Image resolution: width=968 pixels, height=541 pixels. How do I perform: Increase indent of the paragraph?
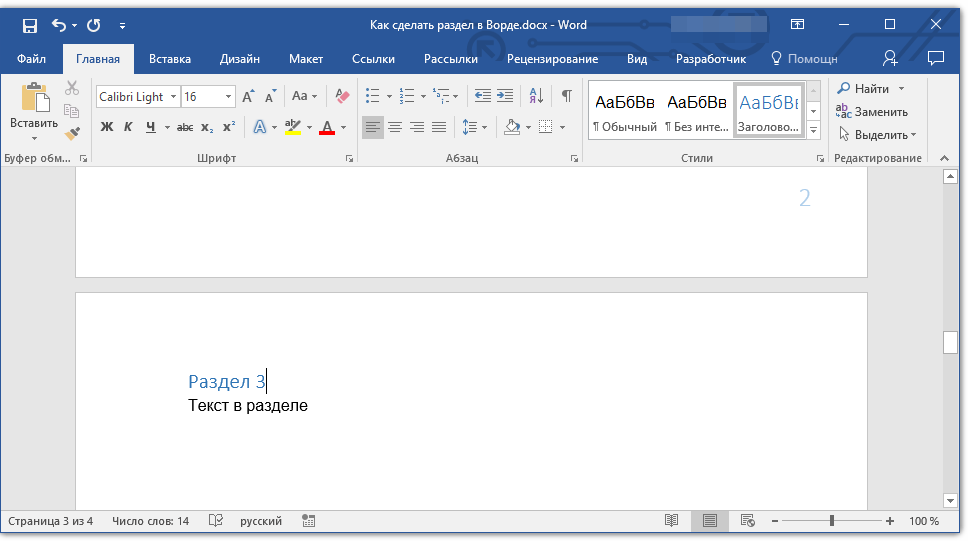[505, 97]
